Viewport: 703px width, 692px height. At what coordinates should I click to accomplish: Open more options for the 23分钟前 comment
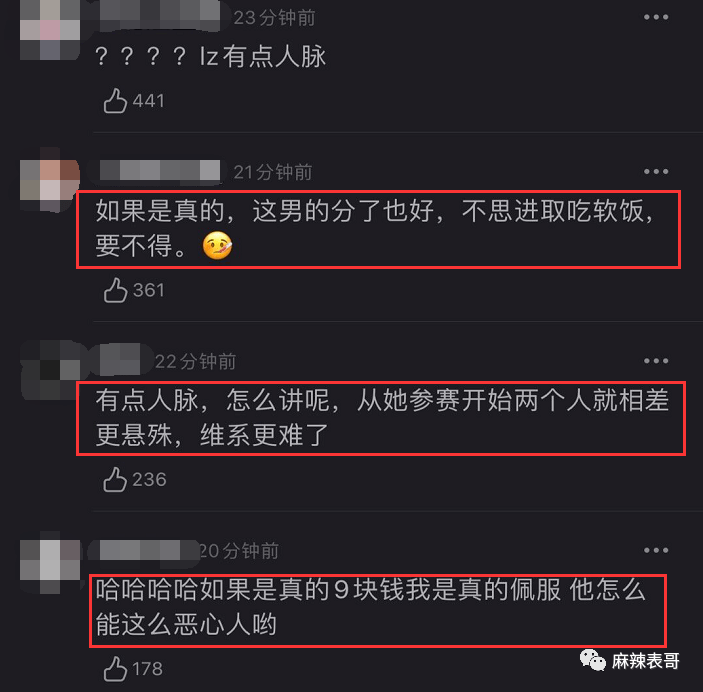(x=656, y=17)
